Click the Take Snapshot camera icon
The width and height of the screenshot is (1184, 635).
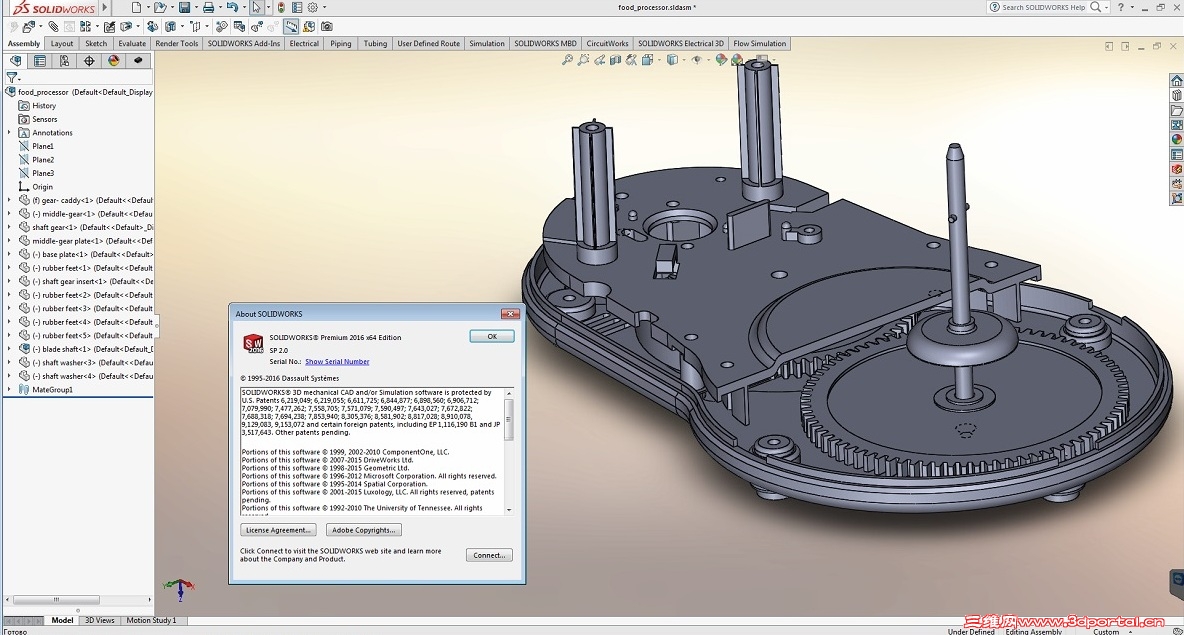click(x=327, y=26)
